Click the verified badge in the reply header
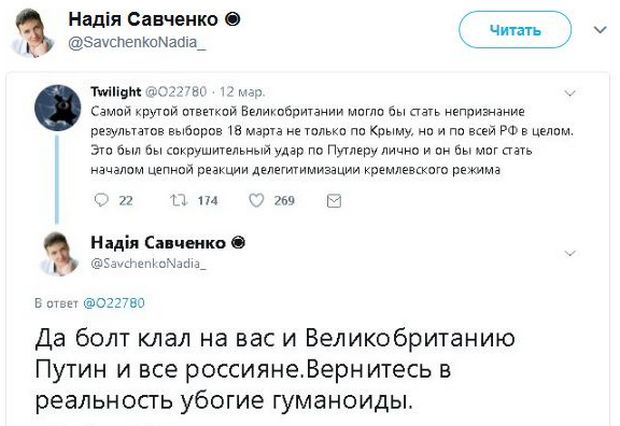620x426 pixels. tap(239, 243)
